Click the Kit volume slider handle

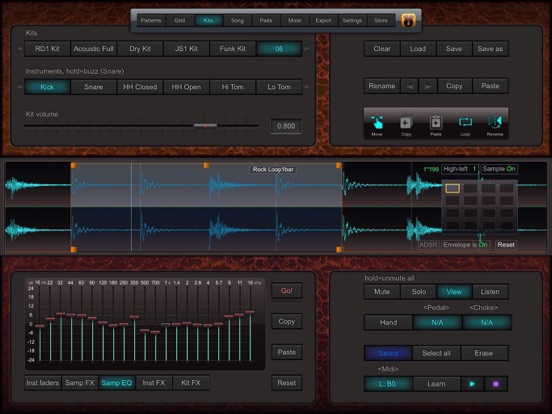pos(205,126)
